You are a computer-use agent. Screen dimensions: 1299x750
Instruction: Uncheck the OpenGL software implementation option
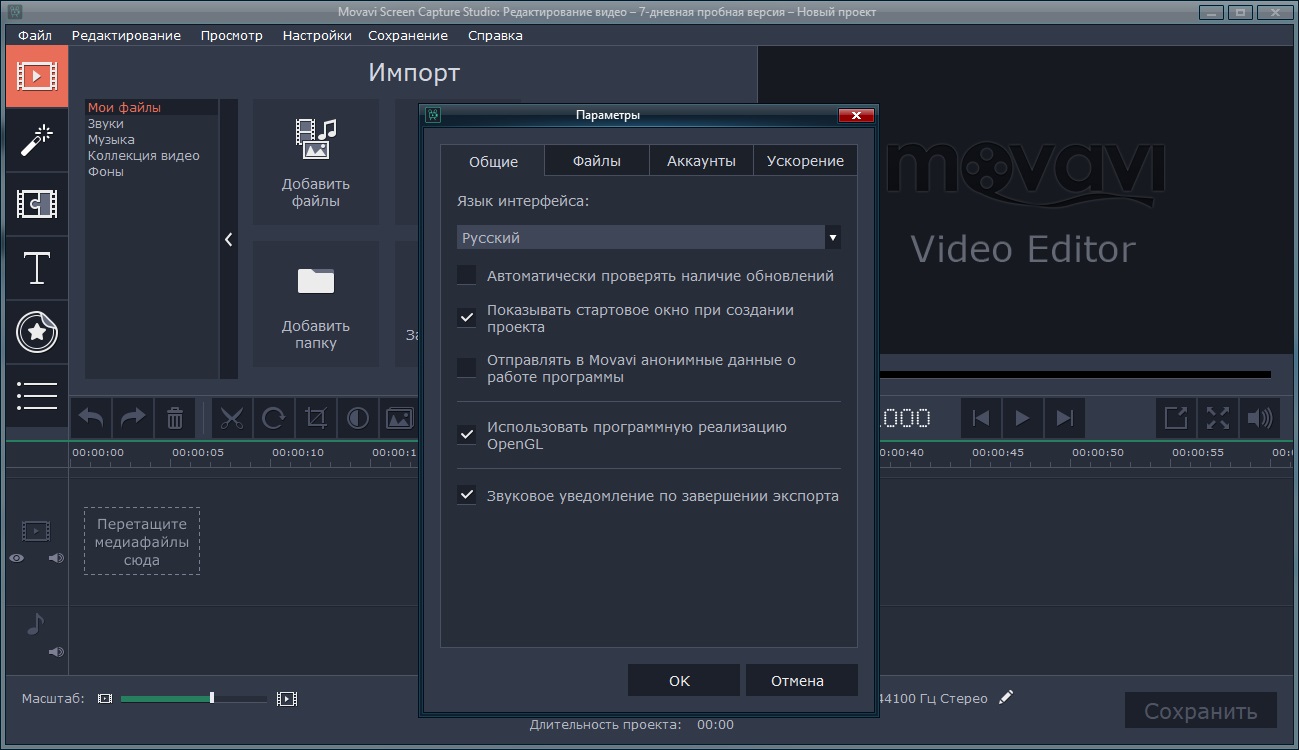click(467, 434)
